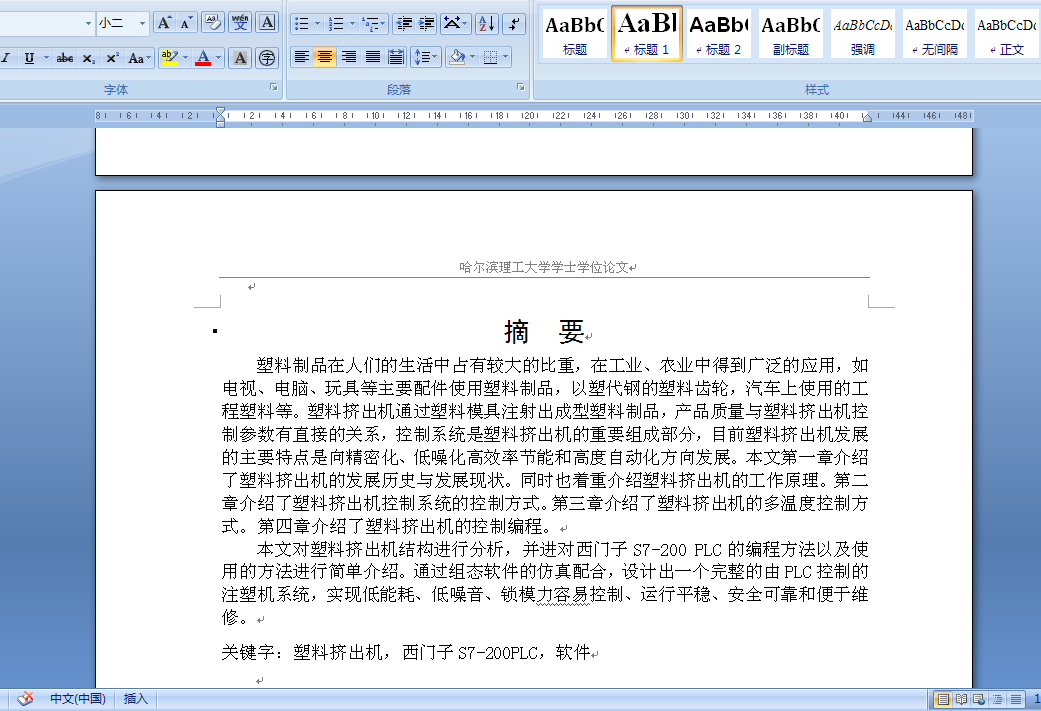Select the Enclose Characters icon
Image resolution: width=1041 pixels, height=711 pixels.
coord(267,56)
